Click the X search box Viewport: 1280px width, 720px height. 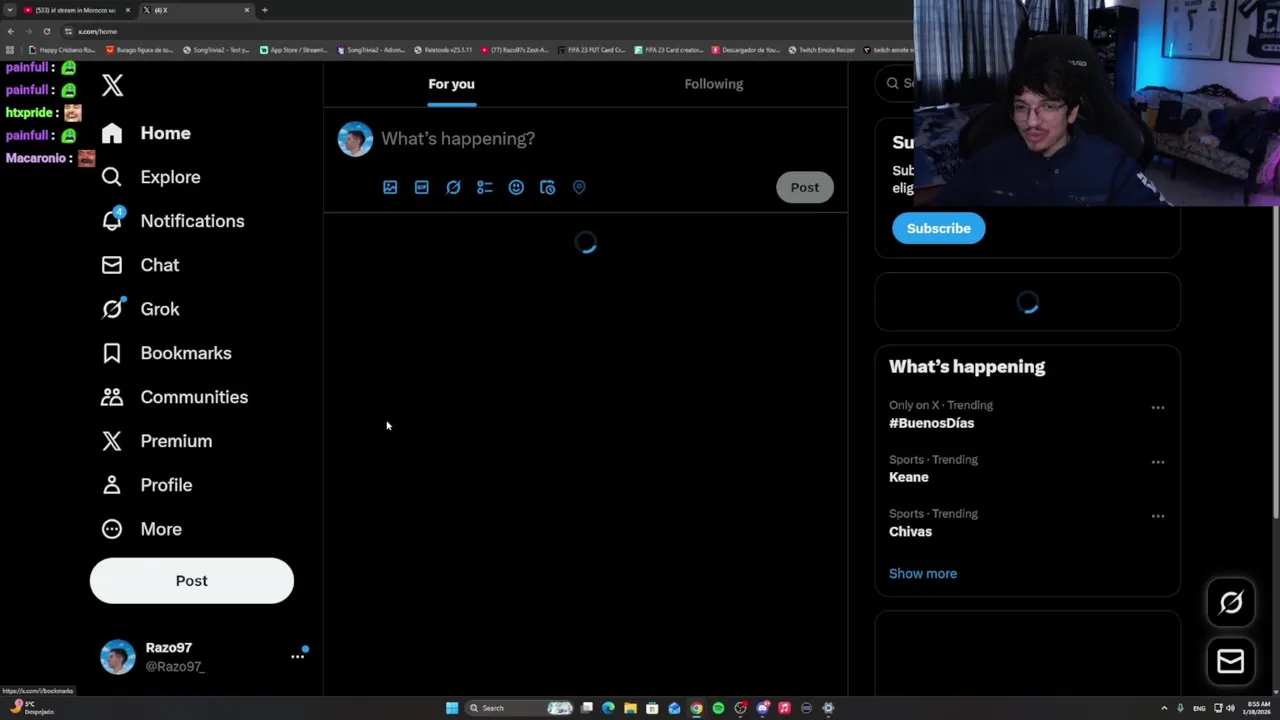(896, 84)
